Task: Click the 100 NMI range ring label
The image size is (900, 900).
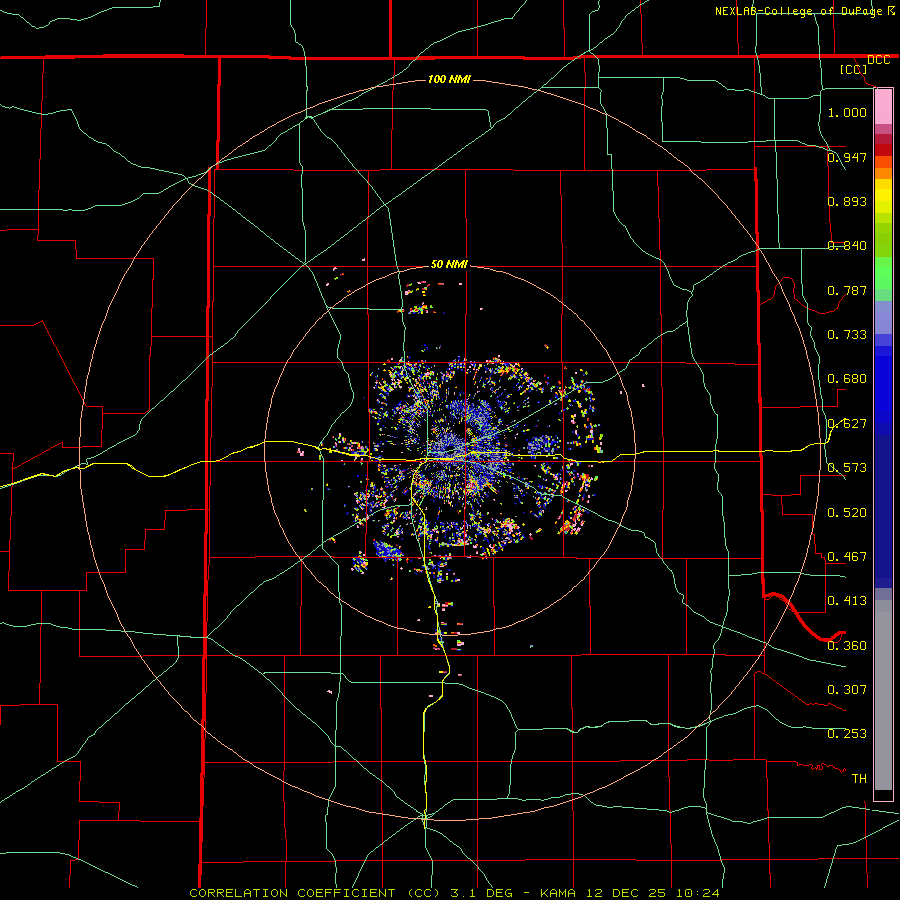Action: click(449, 79)
